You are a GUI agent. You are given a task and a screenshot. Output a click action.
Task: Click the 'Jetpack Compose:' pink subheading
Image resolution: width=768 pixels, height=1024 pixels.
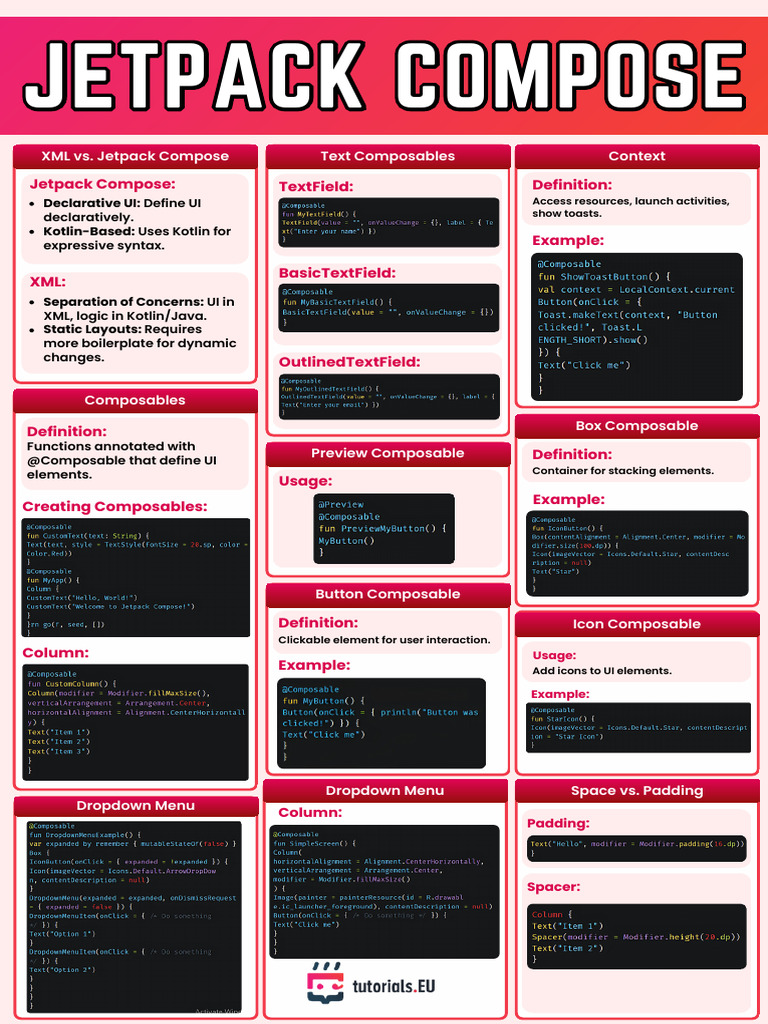[103, 184]
